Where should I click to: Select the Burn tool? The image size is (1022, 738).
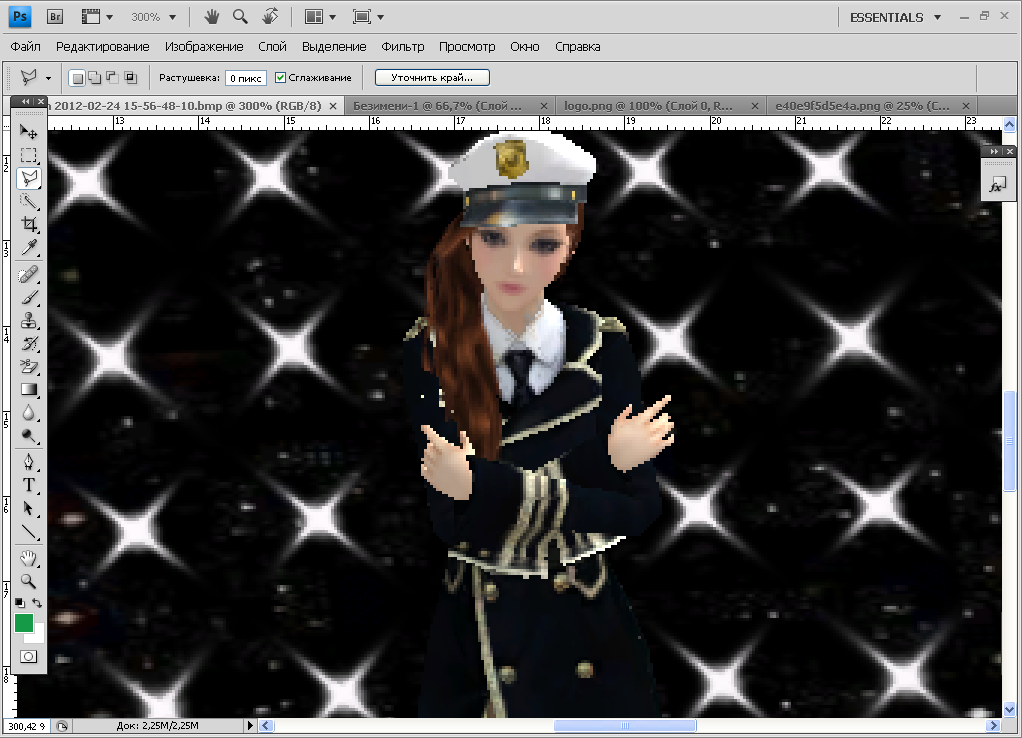click(29, 435)
